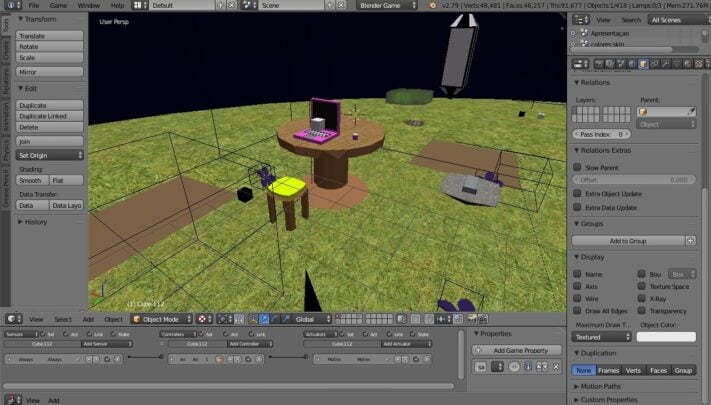Open the Object Mode selector
This screenshot has width=711, height=405.
coord(160,319)
